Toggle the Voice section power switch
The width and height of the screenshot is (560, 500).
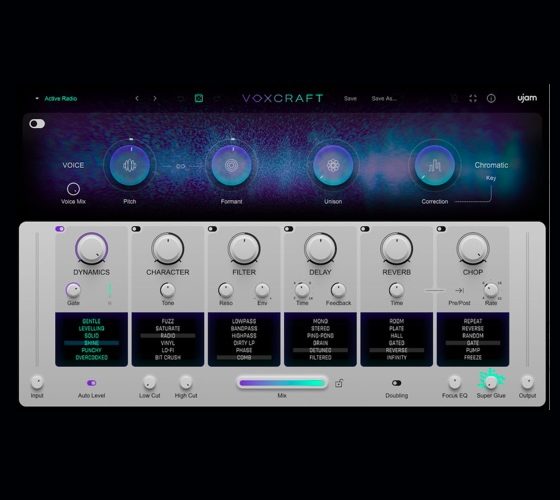tap(37, 124)
